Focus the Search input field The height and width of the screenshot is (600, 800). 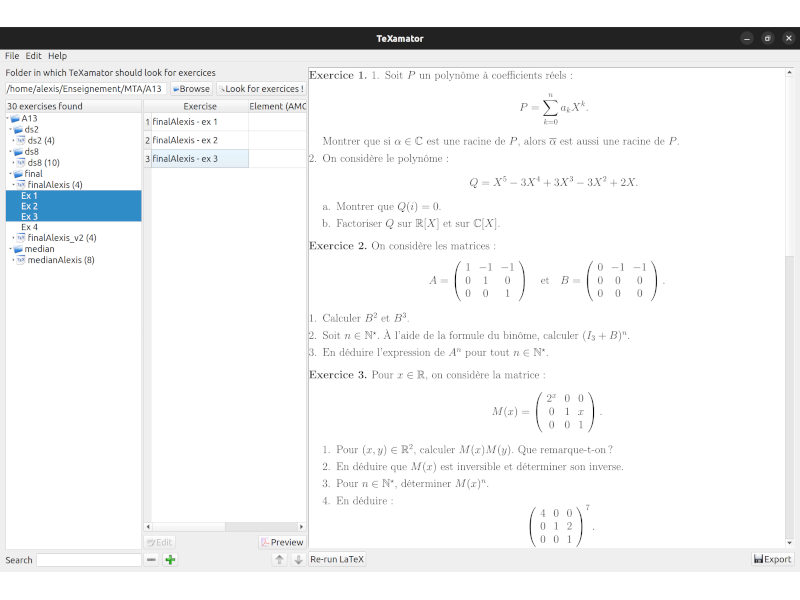pos(89,560)
